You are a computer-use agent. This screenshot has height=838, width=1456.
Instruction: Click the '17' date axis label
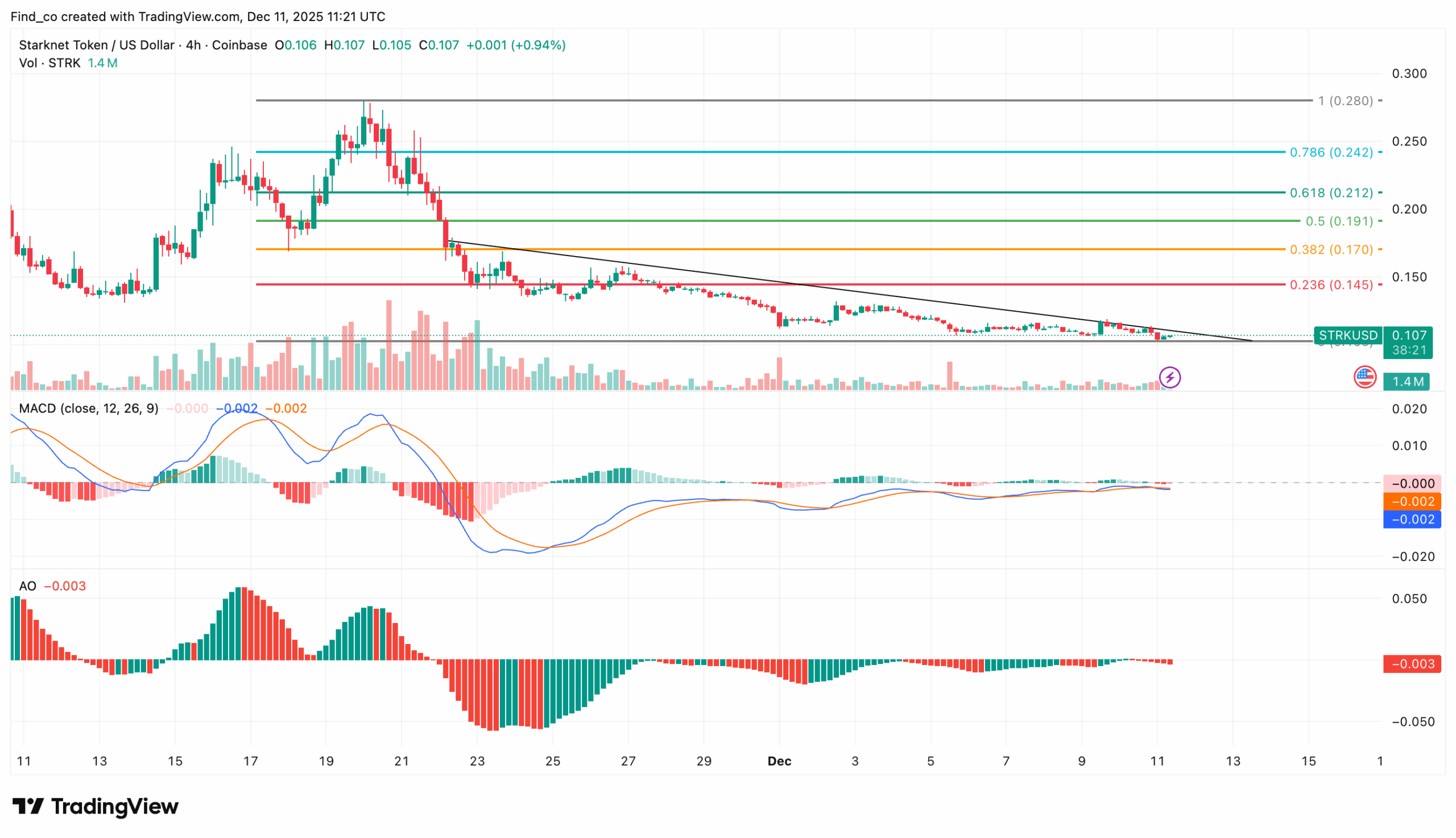(250, 761)
